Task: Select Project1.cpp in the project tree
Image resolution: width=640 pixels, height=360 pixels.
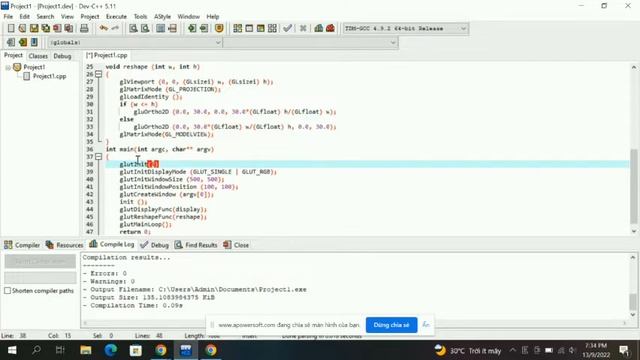Action: [x=45, y=76]
